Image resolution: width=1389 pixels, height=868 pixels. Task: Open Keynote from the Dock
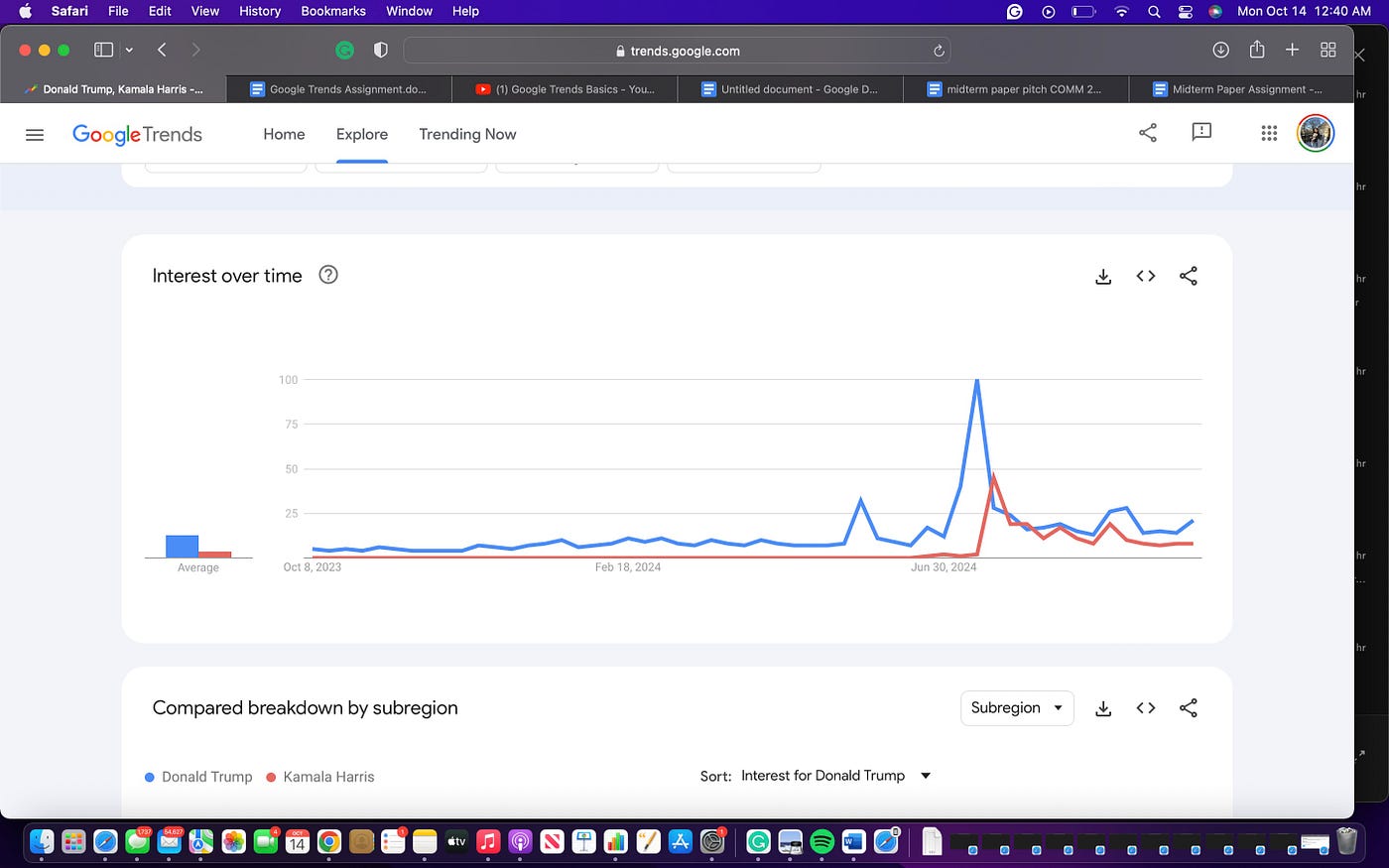click(583, 841)
